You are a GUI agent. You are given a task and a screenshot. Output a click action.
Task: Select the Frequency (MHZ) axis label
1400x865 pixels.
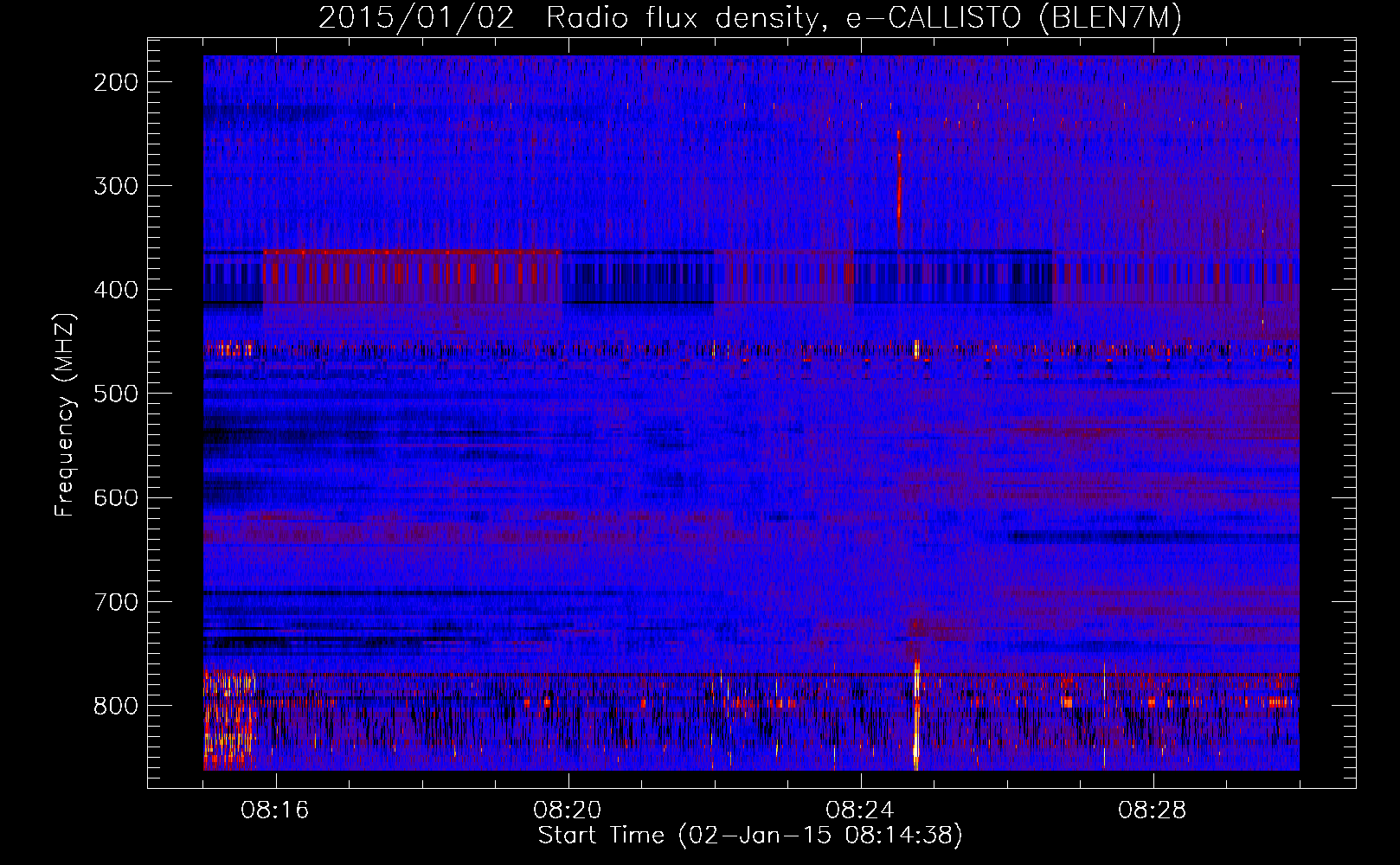coord(65,415)
